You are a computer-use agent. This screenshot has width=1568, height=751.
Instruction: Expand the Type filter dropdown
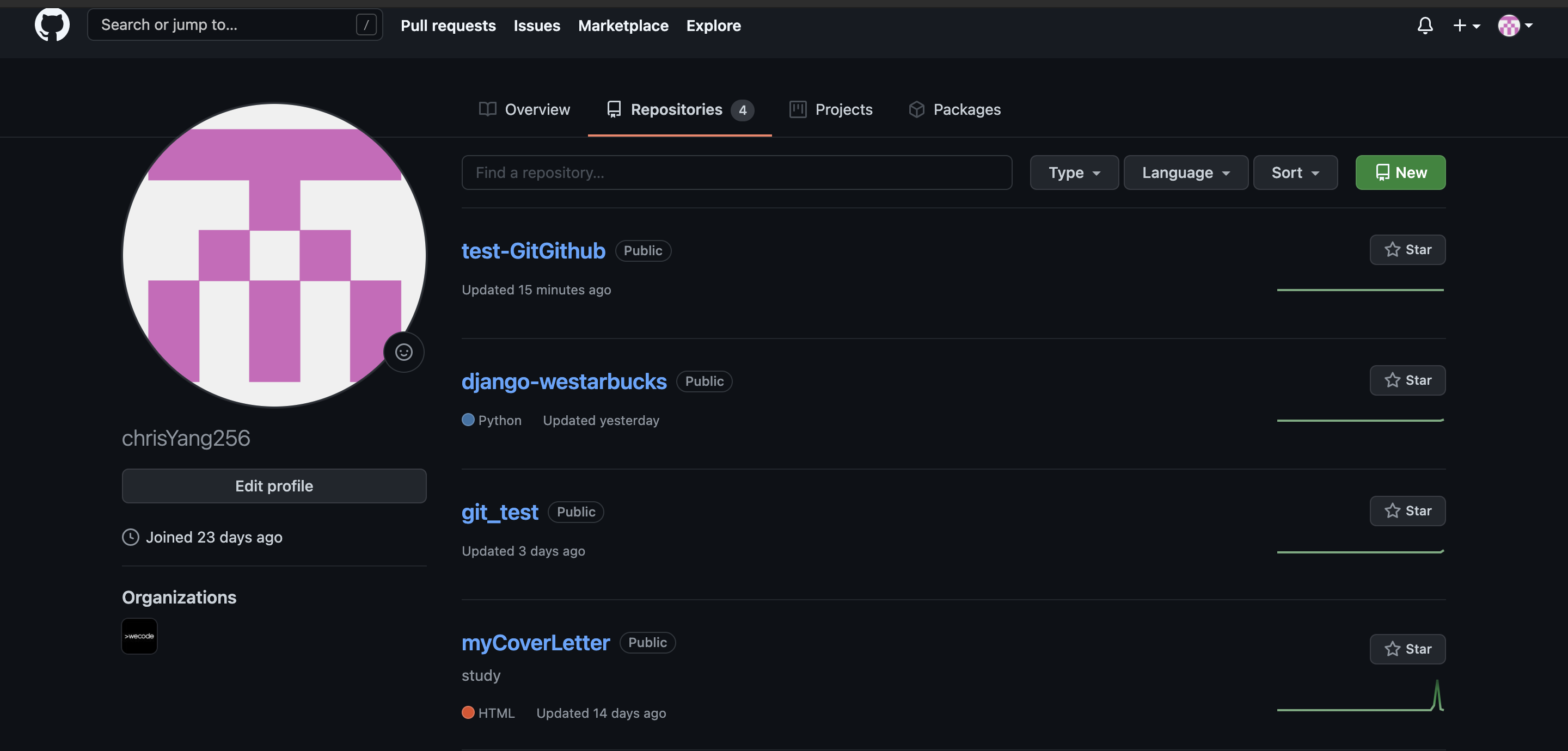click(1074, 173)
